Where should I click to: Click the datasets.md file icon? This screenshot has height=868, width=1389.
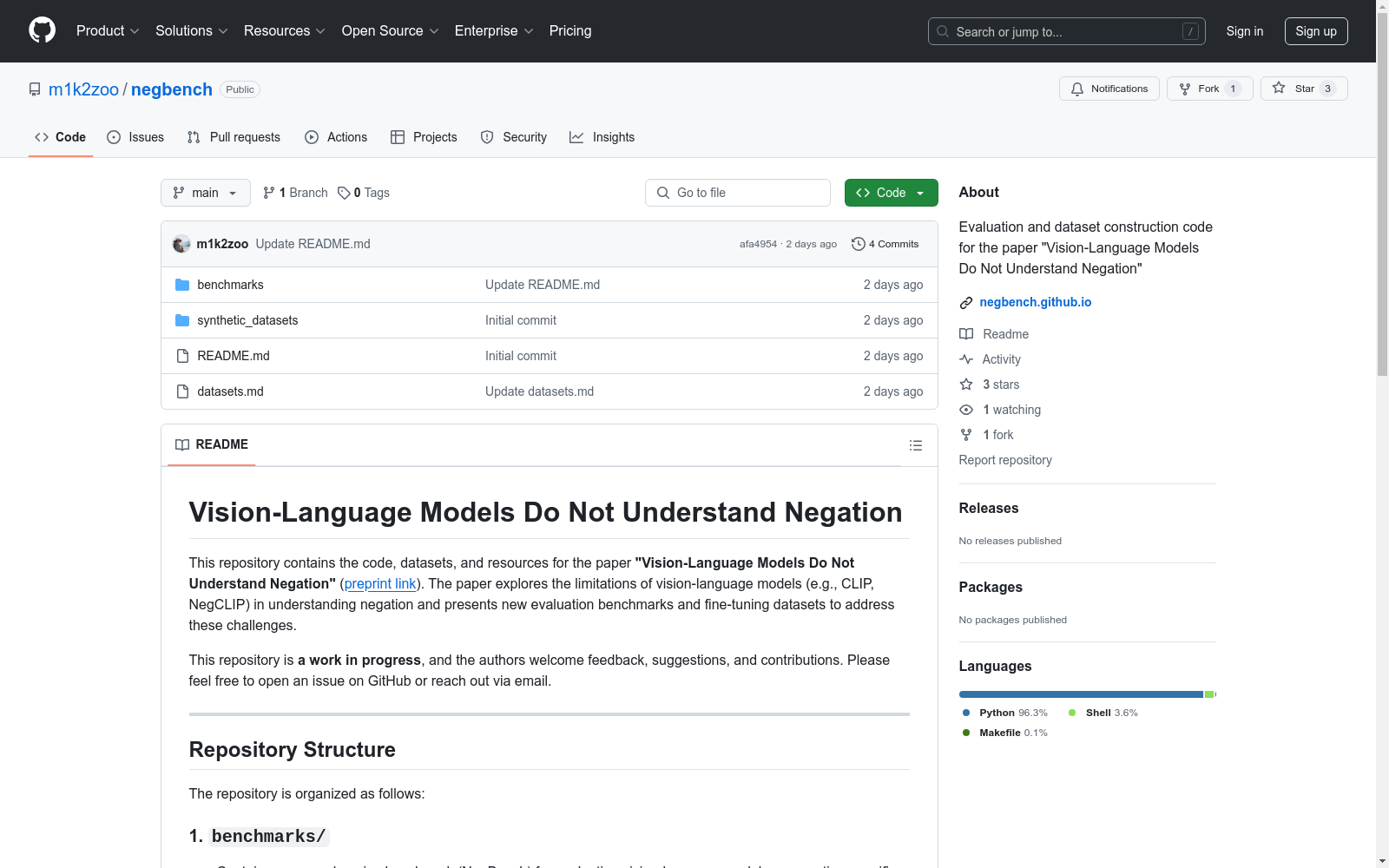point(182,391)
